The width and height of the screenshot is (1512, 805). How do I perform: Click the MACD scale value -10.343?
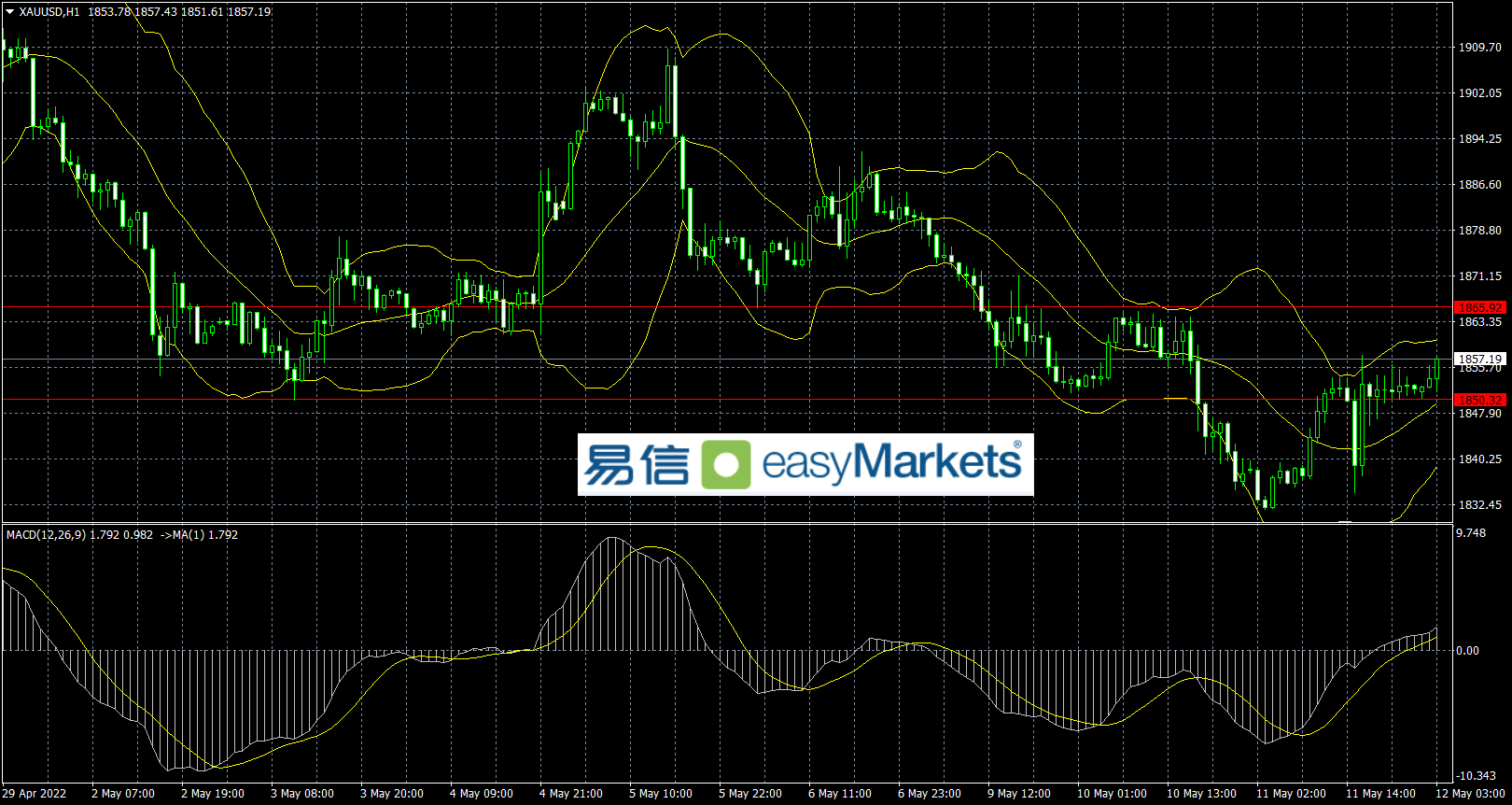1476,775
